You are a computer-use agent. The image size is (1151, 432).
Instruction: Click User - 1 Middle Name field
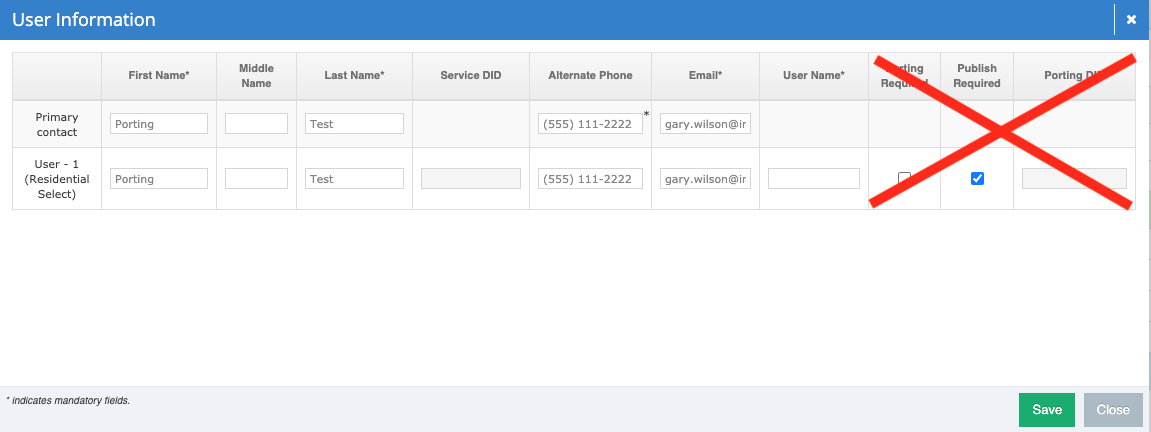(x=256, y=179)
